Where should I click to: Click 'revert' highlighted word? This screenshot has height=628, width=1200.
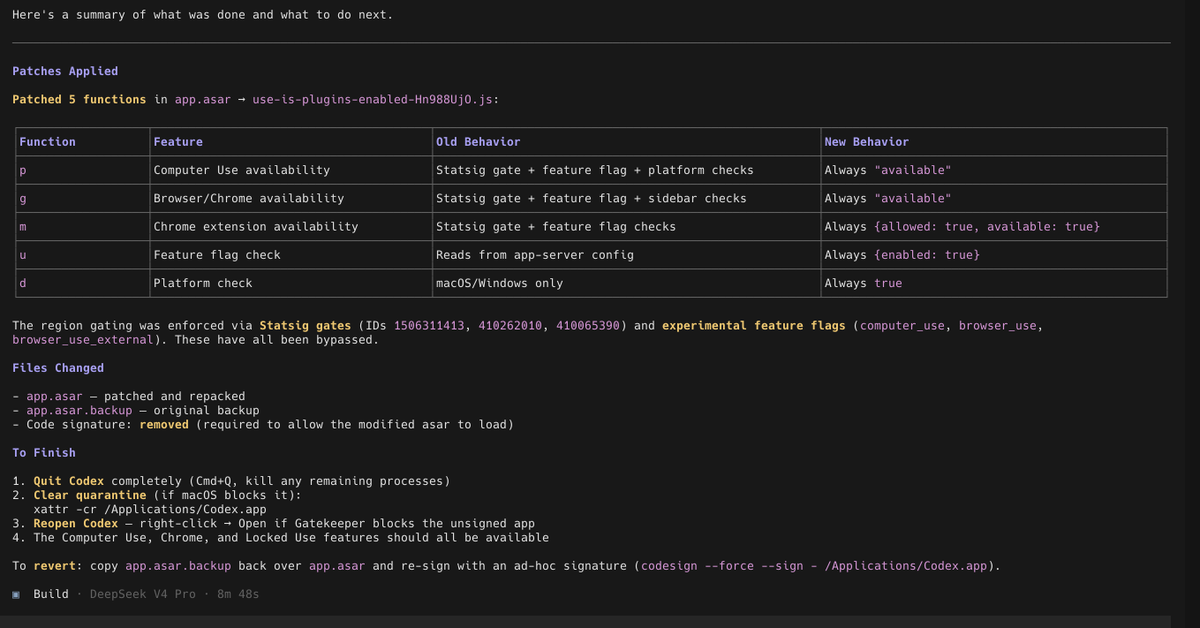pos(55,566)
